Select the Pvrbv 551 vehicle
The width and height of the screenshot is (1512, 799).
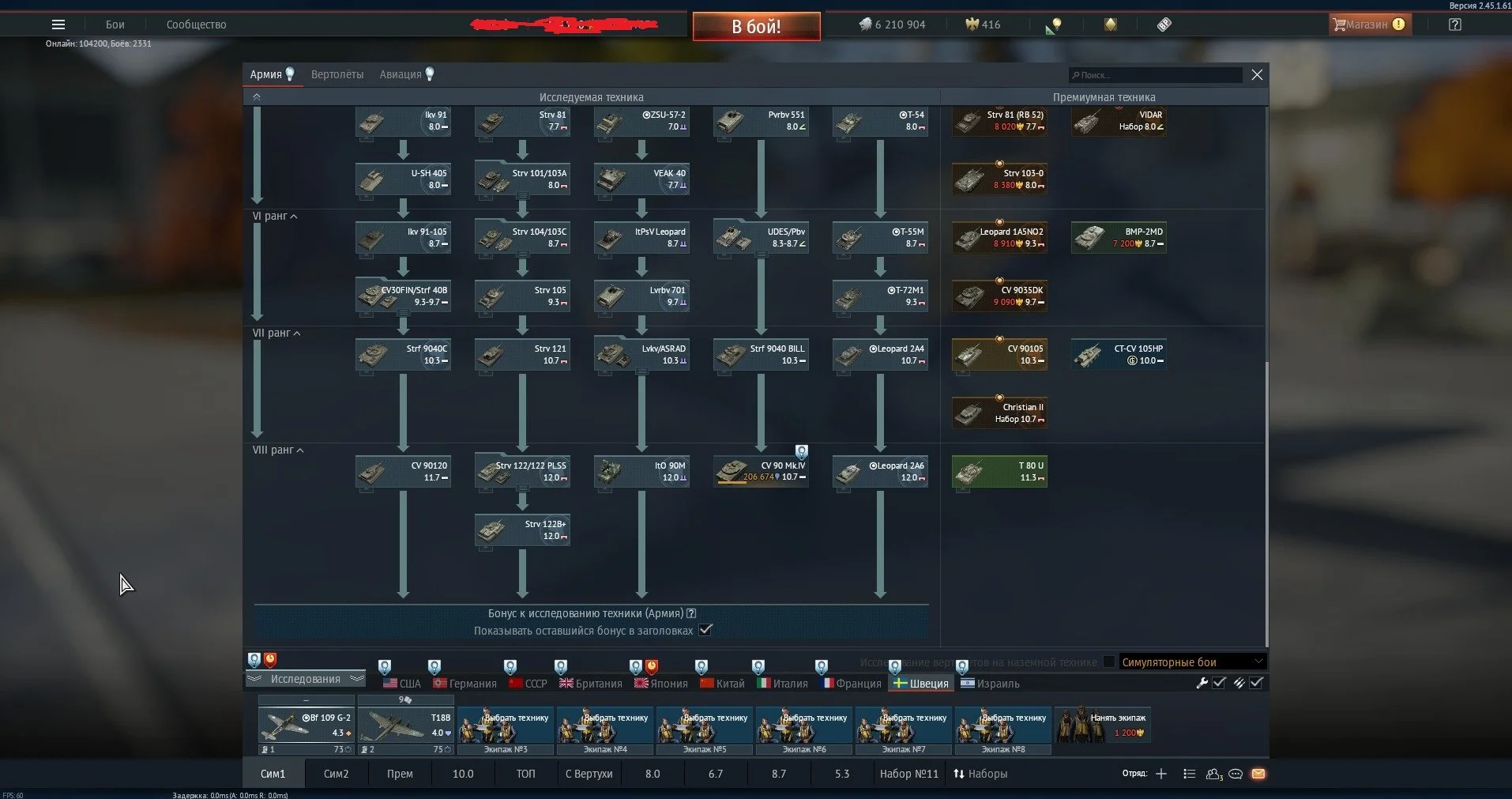point(761,122)
